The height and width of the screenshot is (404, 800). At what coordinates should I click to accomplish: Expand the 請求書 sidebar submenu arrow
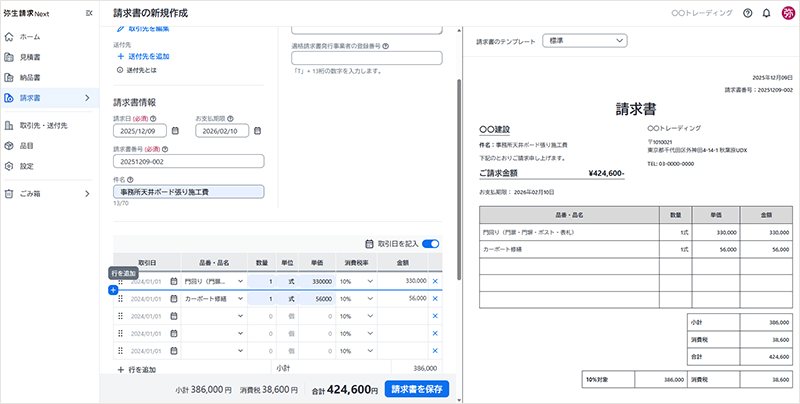[x=87, y=97]
